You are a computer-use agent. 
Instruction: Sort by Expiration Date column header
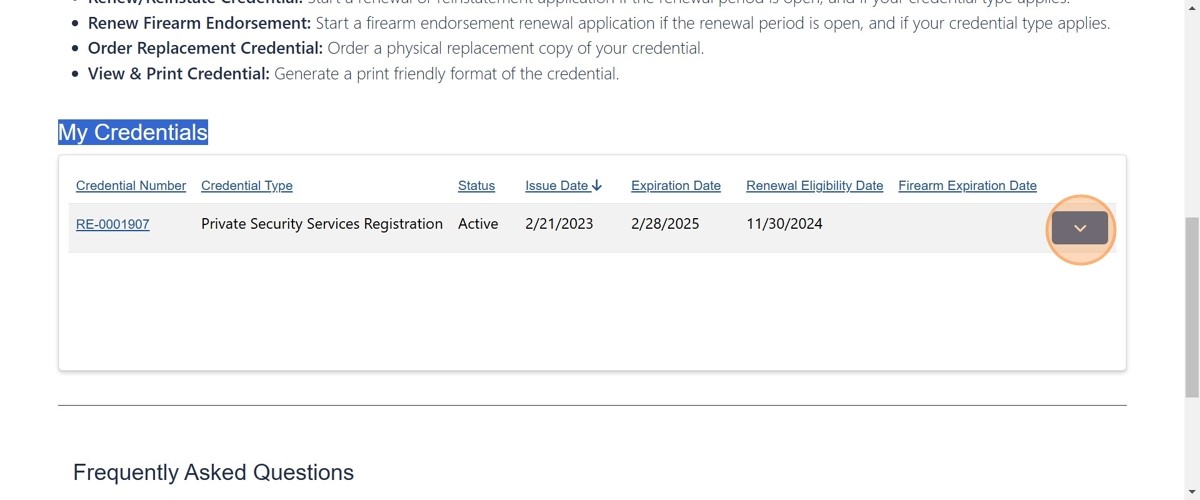coord(676,185)
